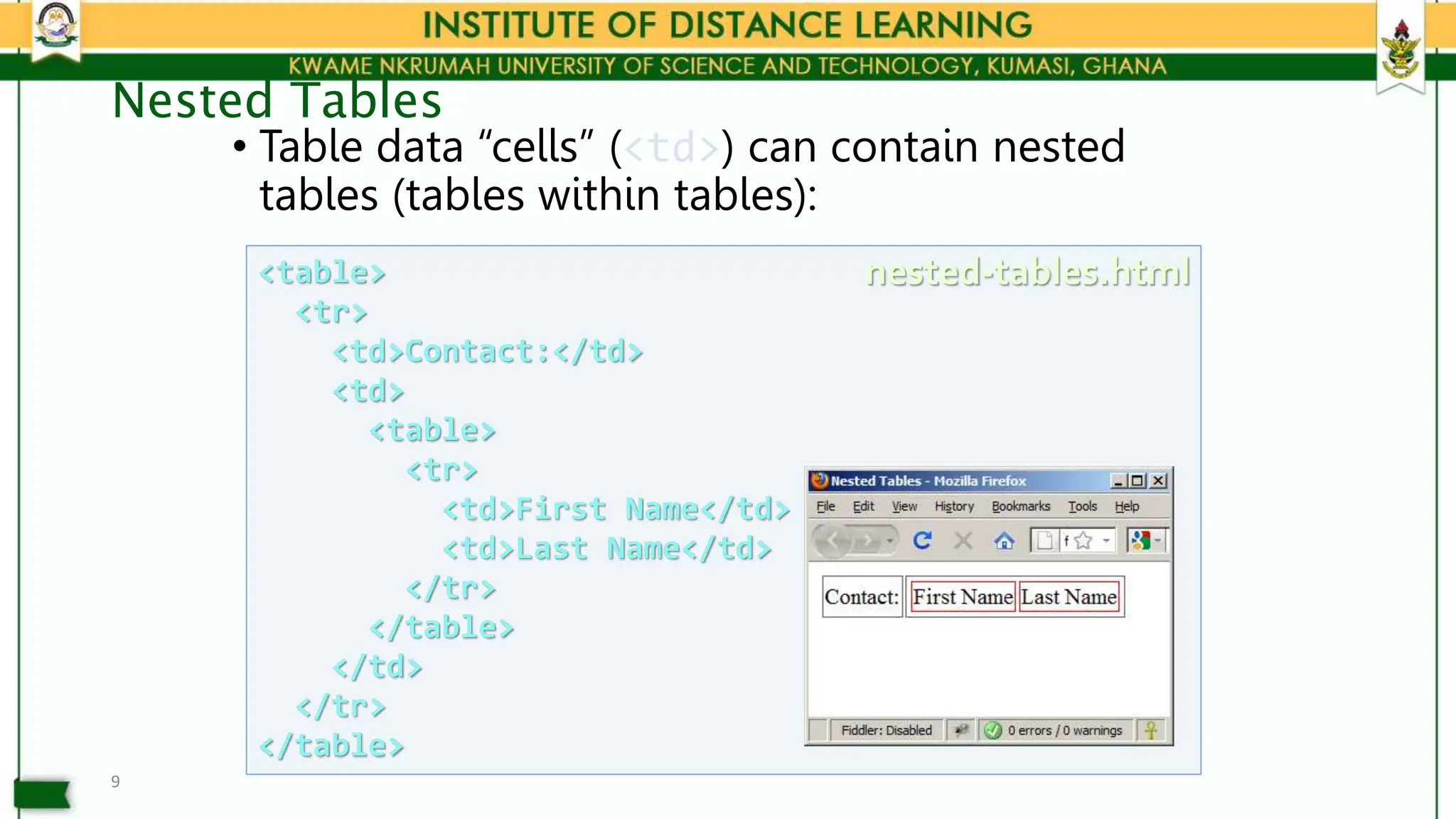Click the bookmark star in address bar
Image resolution: width=1456 pixels, height=819 pixels.
(1083, 541)
